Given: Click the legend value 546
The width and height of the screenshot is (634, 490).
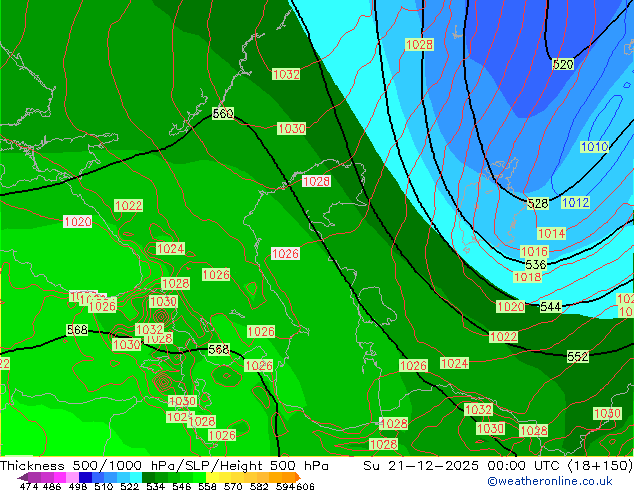Looking at the screenshot, I should [182, 486].
